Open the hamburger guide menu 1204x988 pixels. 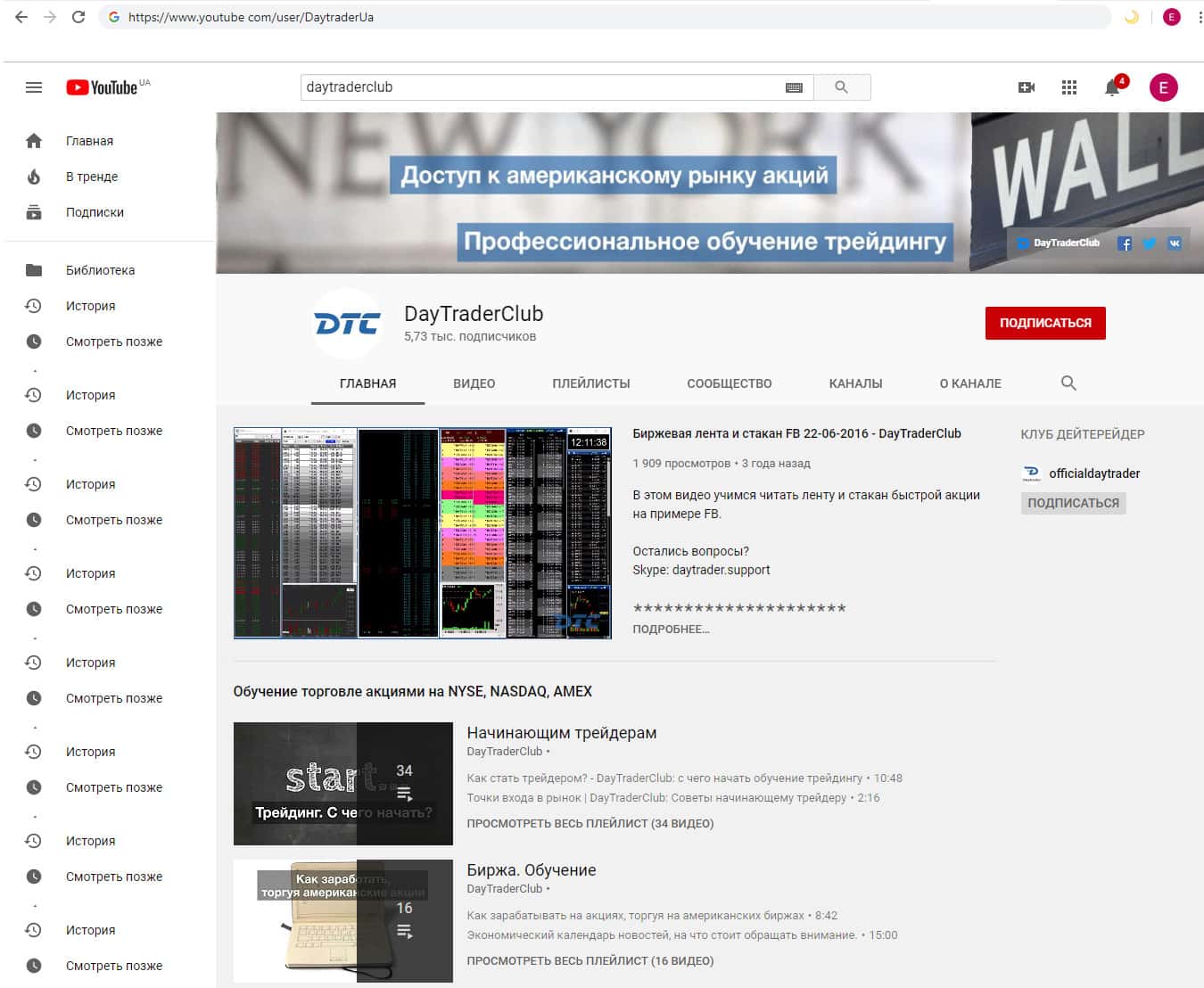click(34, 87)
